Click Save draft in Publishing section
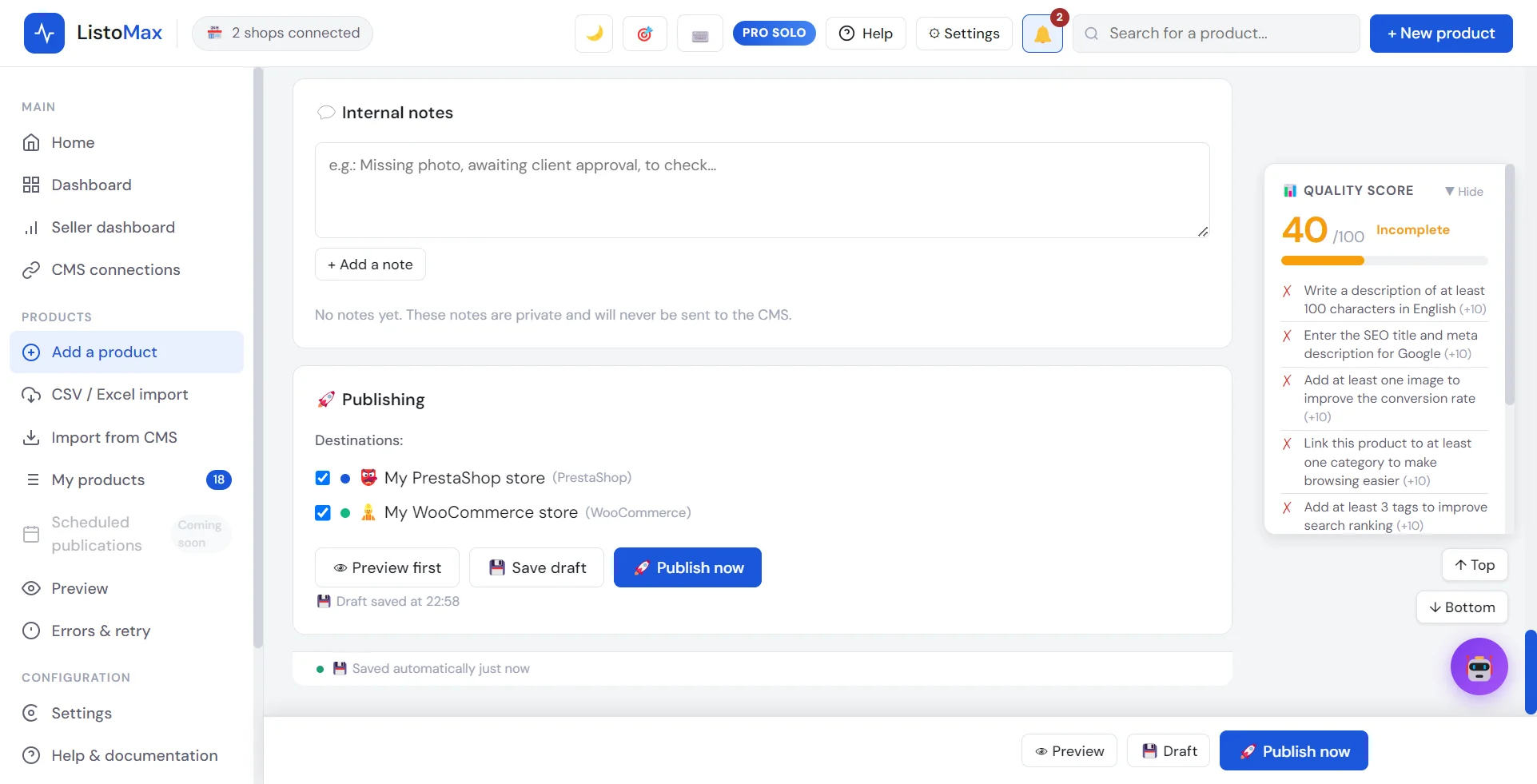1537x784 pixels. point(536,567)
